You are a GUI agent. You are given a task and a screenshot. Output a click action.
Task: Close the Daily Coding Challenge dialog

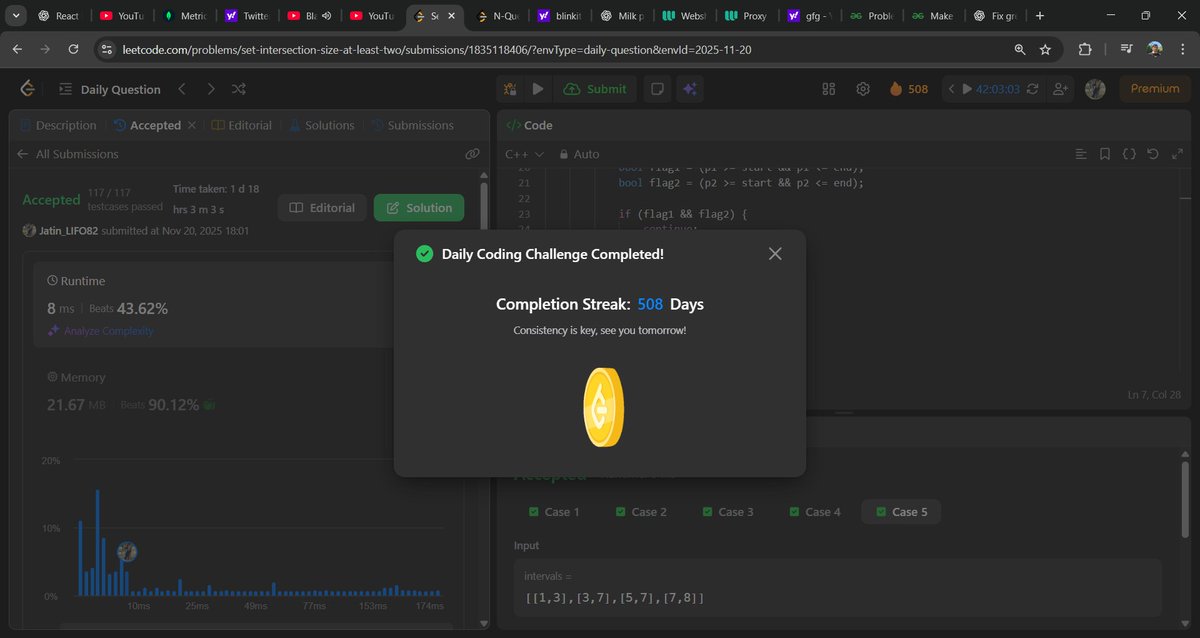pos(775,253)
